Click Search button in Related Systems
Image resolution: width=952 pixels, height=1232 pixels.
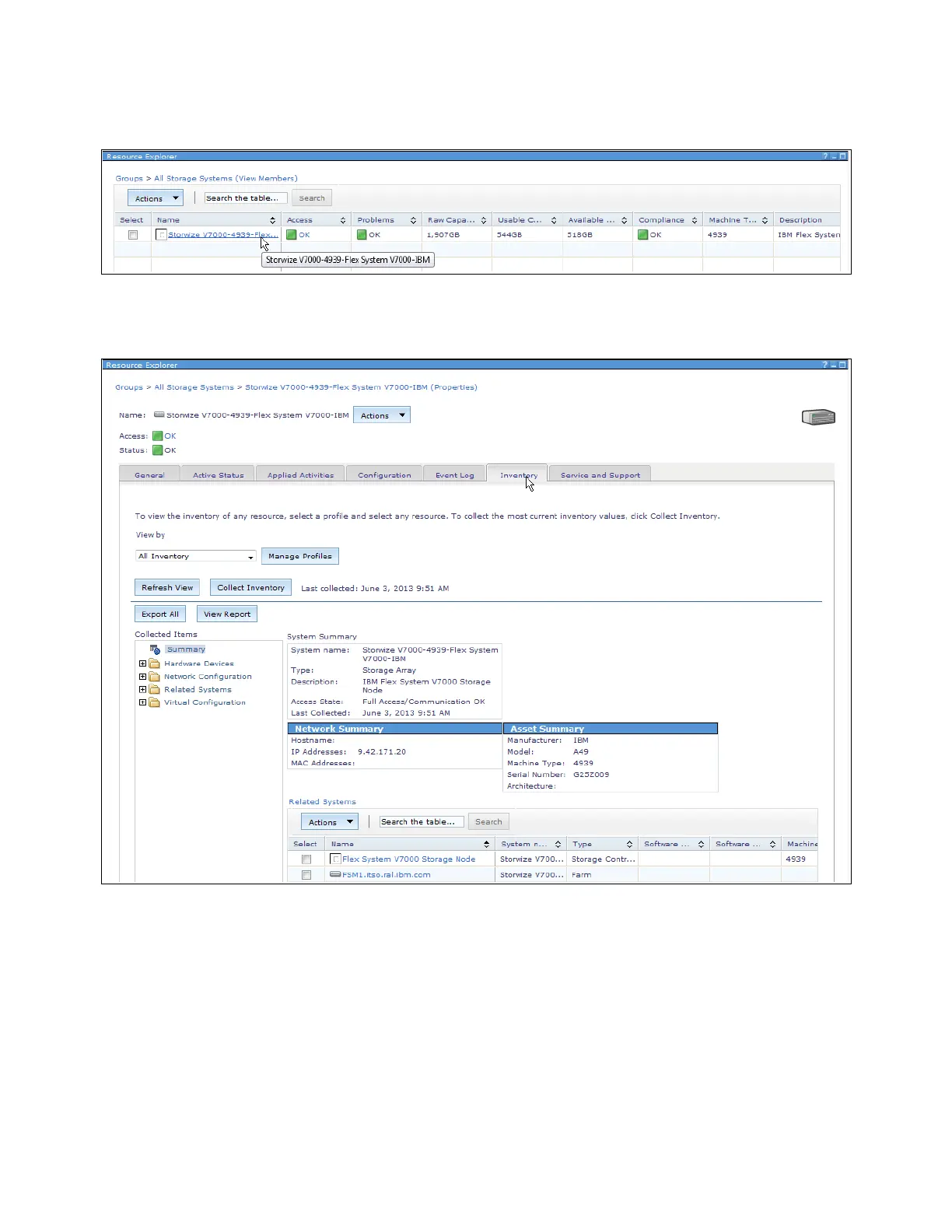pyautogui.click(x=488, y=822)
